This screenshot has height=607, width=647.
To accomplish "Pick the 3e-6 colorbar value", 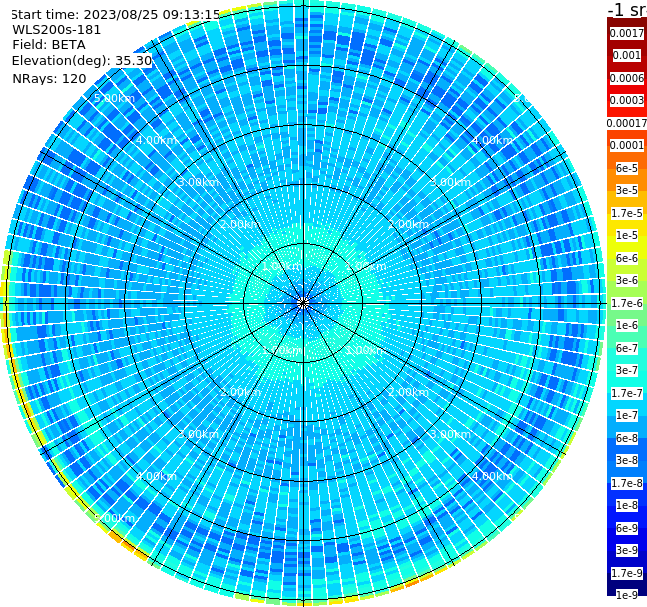I will tap(627, 280).
